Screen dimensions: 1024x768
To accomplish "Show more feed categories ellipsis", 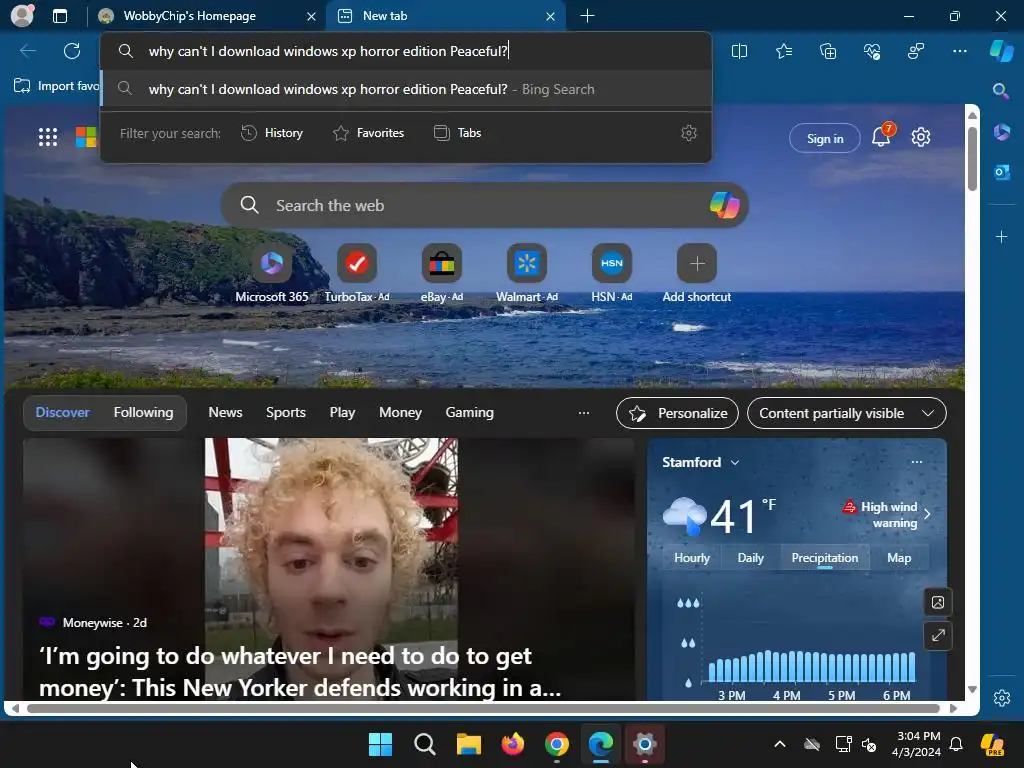I will coord(584,413).
